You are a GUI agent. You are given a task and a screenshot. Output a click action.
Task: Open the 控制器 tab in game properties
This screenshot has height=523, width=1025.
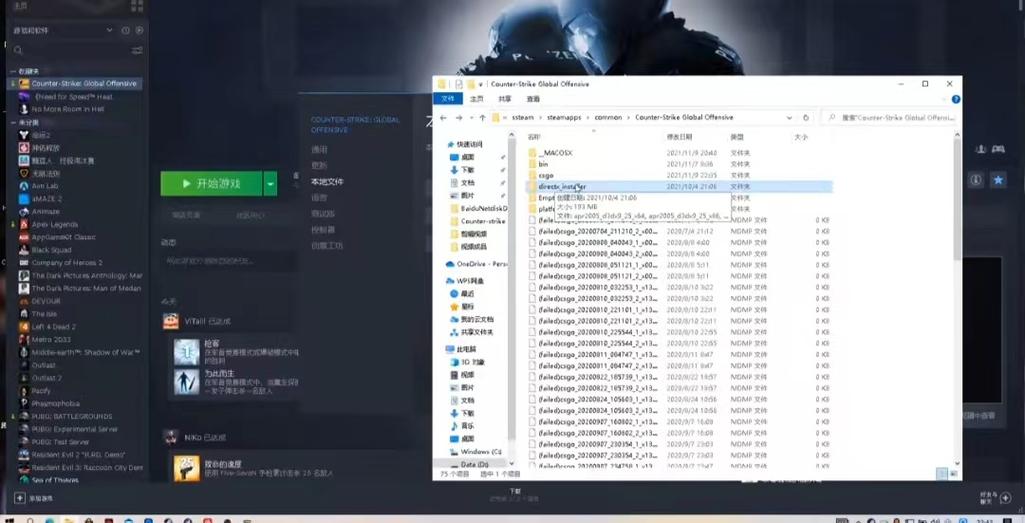(323, 229)
